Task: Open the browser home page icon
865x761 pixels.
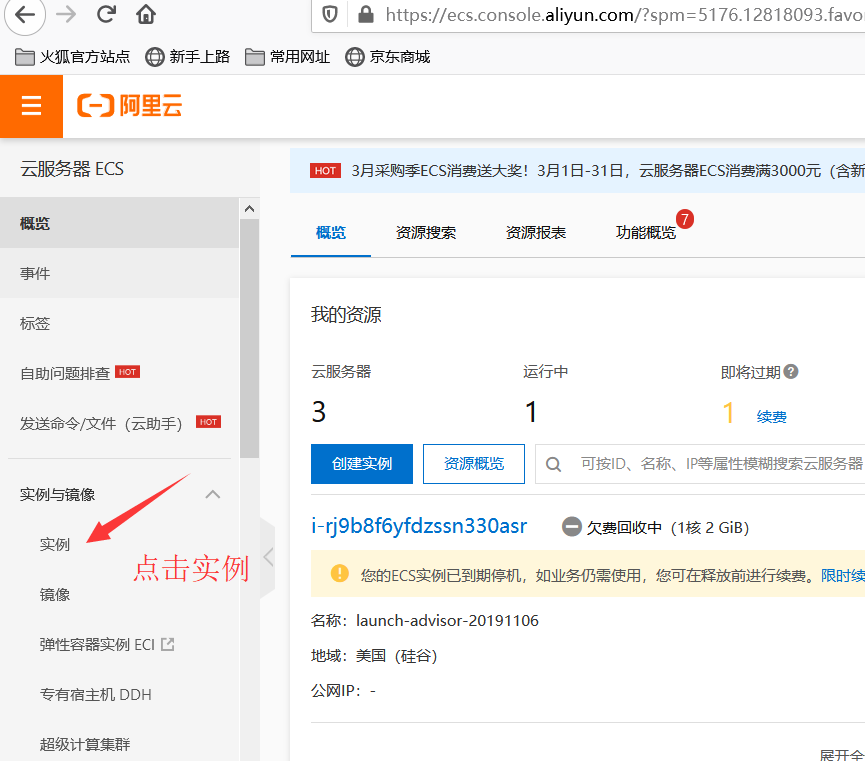Action: (146, 14)
